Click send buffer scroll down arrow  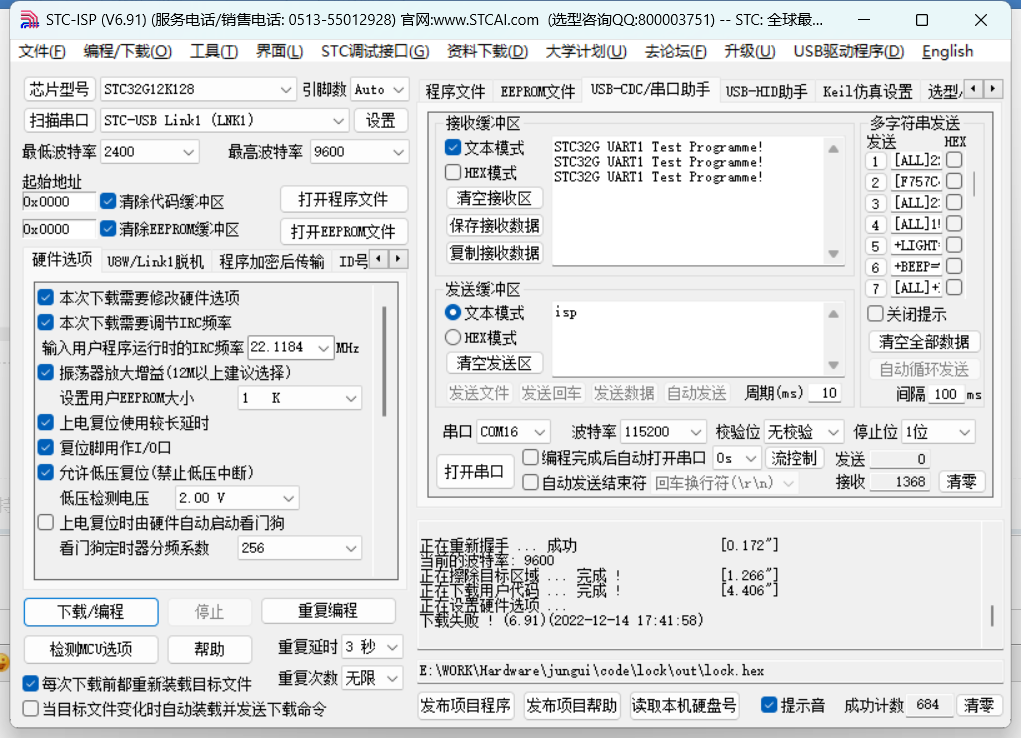click(832, 367)
